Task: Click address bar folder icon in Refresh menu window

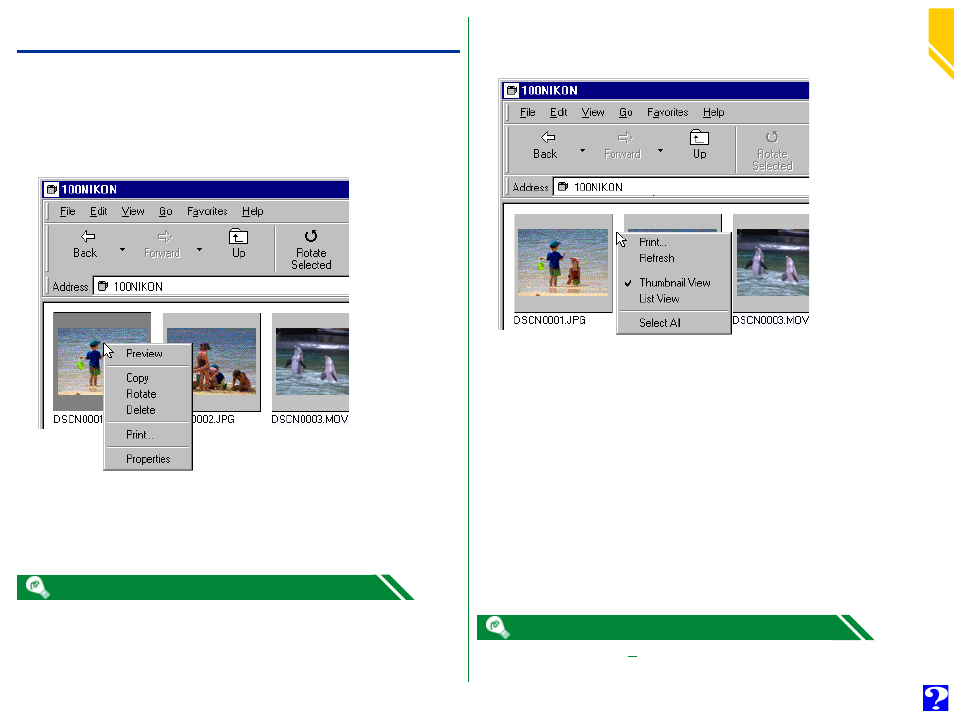Action: (x=563, y=187)
